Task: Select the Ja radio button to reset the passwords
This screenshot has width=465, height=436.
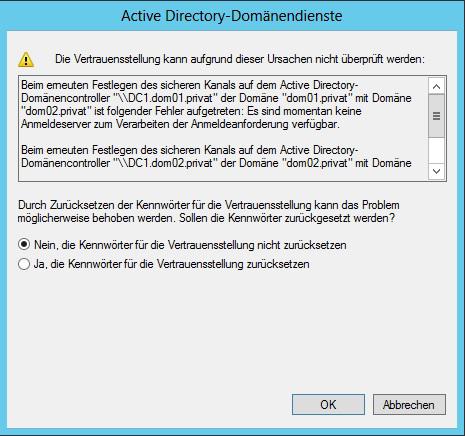Action: (x=24, y=264)
